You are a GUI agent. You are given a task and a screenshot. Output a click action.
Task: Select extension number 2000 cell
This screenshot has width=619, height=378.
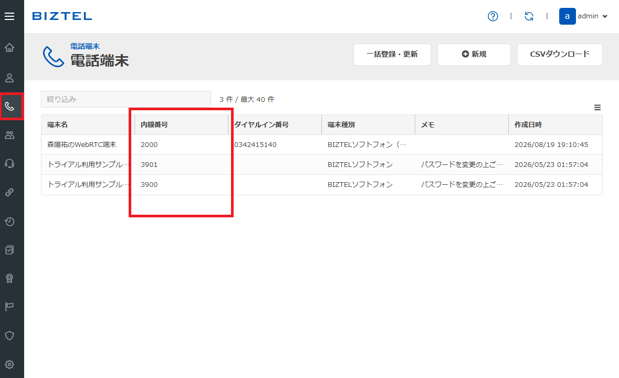(149, 144)
